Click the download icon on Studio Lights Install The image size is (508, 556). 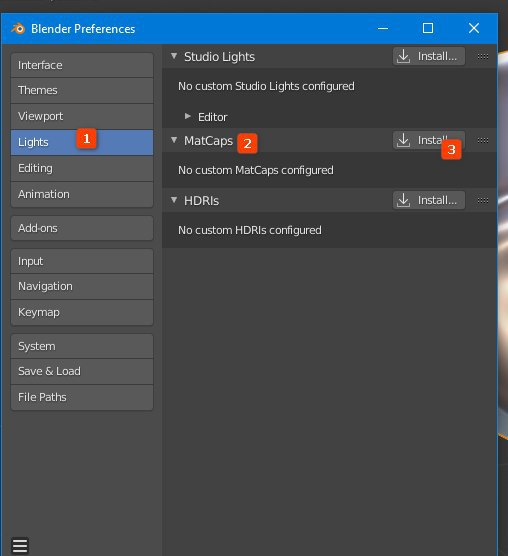click(x=403, y=56)
